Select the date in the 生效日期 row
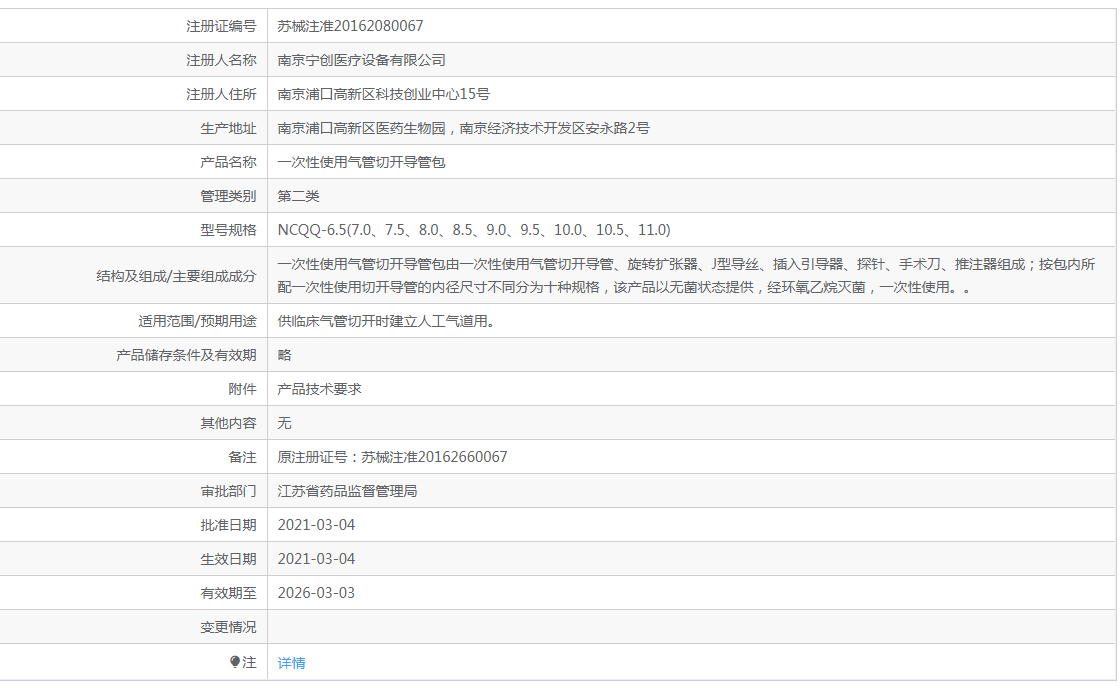The height and width of the screenshot is (688, 1120). click(316, 559)
